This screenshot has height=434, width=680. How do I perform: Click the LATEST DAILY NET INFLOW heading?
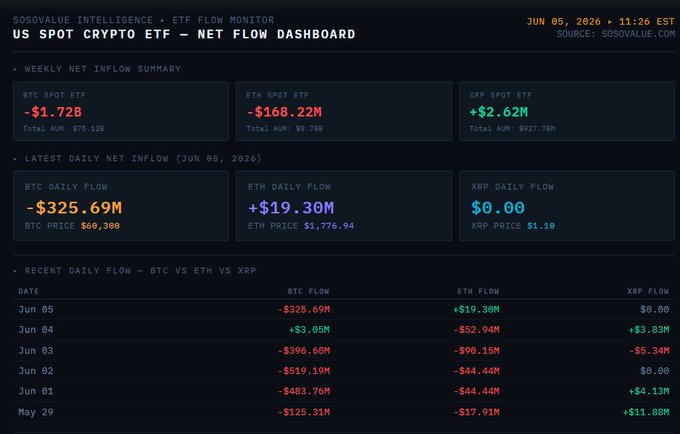click(143, 159)
